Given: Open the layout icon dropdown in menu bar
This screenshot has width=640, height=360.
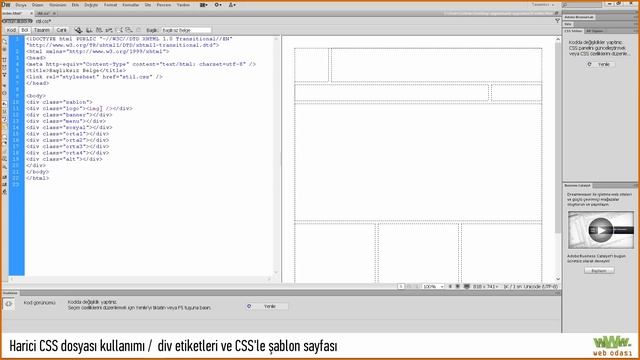Looking at the screenshot, I should (204, 5).
